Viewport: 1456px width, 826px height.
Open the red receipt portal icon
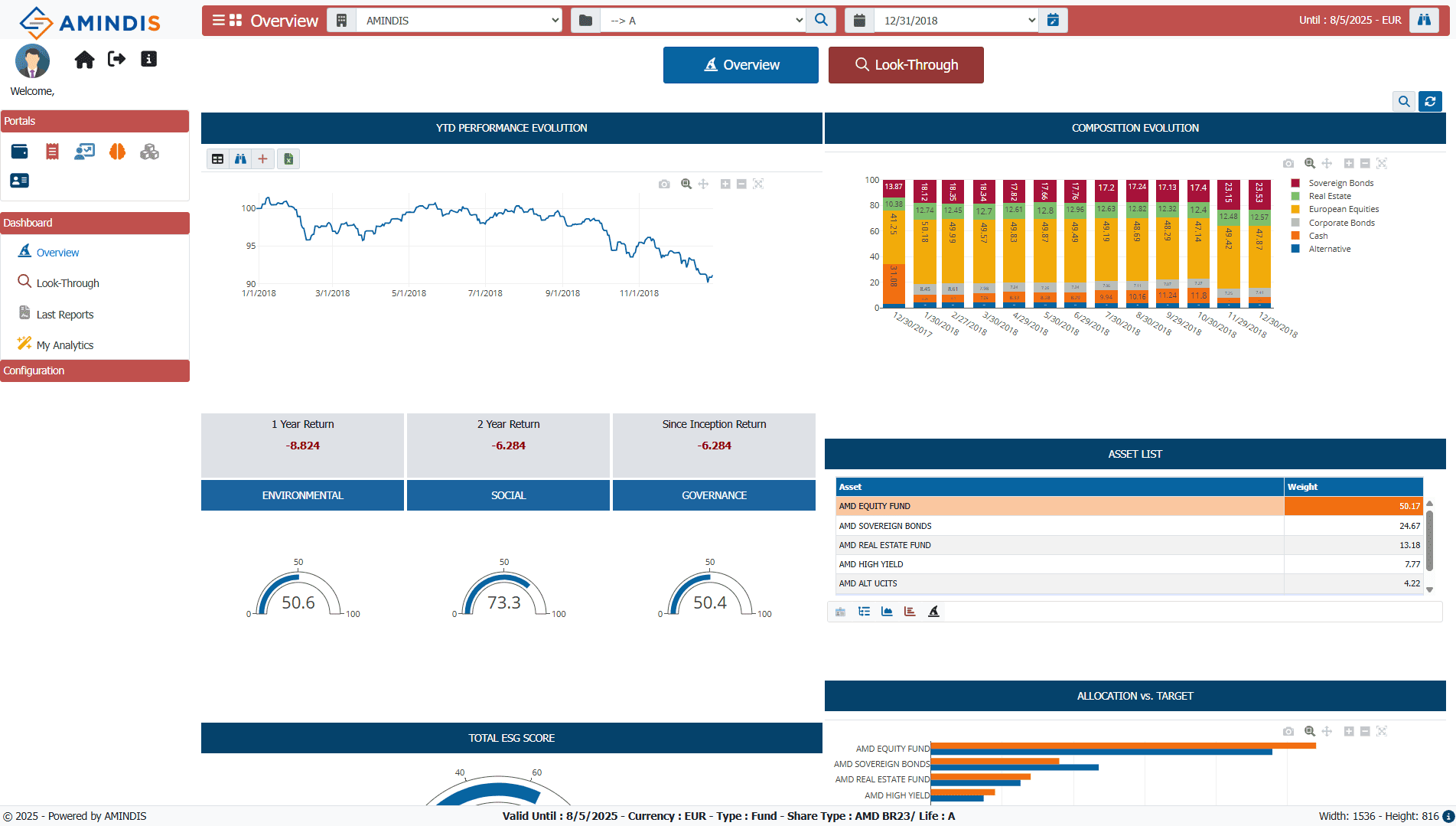52,152
